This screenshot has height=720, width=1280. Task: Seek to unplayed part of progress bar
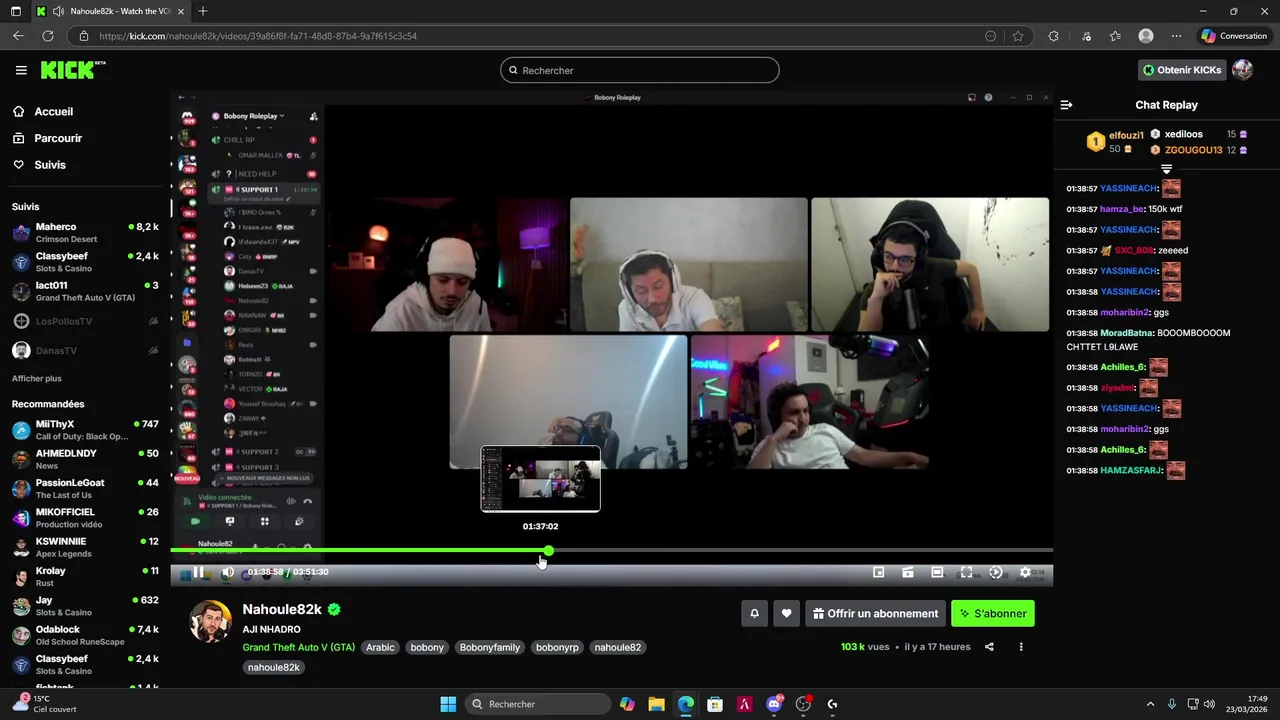point(800,550)
